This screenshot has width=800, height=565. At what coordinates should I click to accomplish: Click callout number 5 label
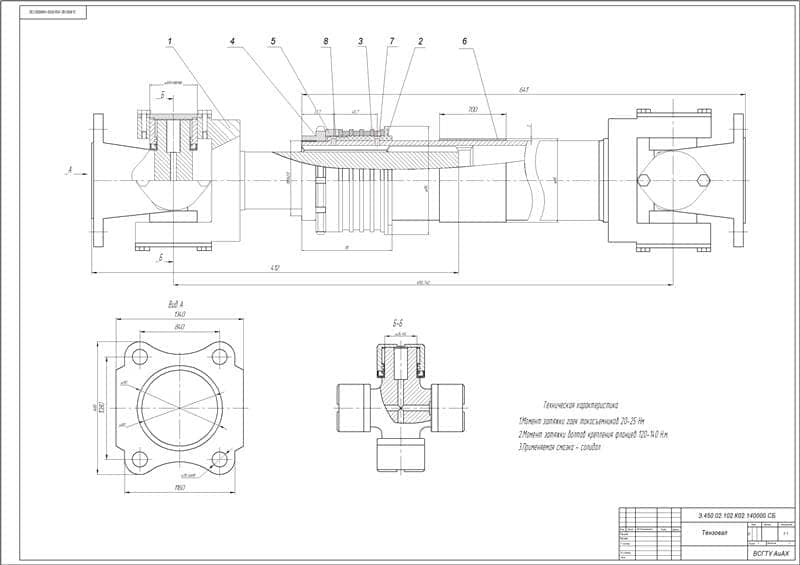coord(273,41)
